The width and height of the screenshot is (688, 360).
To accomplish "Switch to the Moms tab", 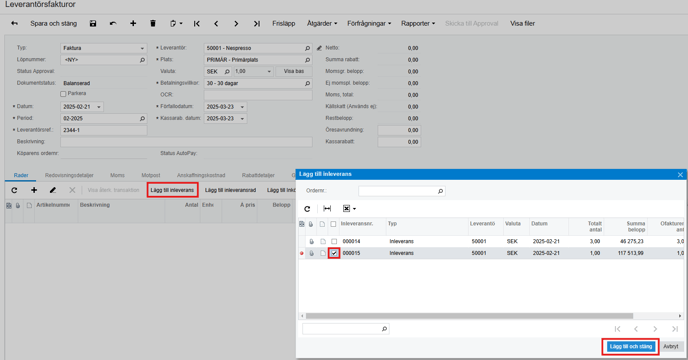I will tap(117, 175).
